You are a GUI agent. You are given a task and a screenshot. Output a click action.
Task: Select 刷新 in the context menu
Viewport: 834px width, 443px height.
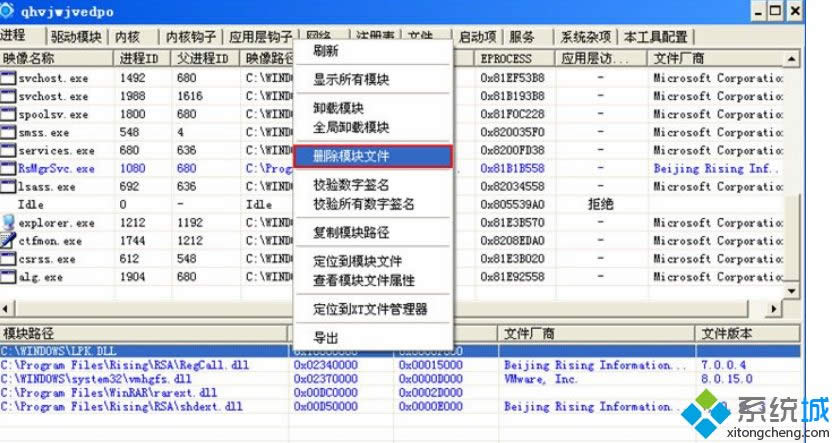click(325, 52)
